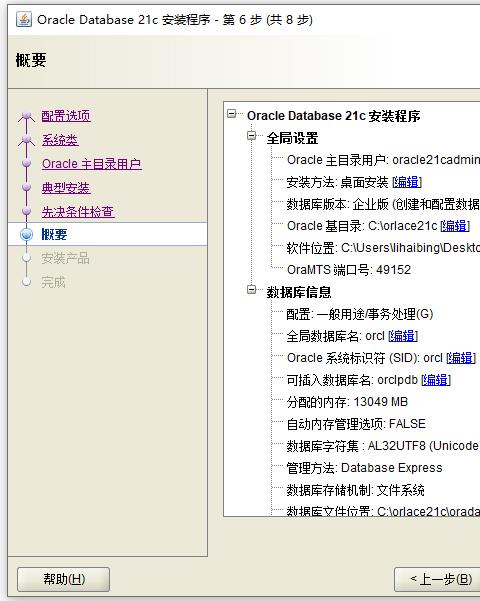Viewport: 480px width, 601px height.
Task: Jump to the 典型安装 step
Action: [x=66, y=188]
